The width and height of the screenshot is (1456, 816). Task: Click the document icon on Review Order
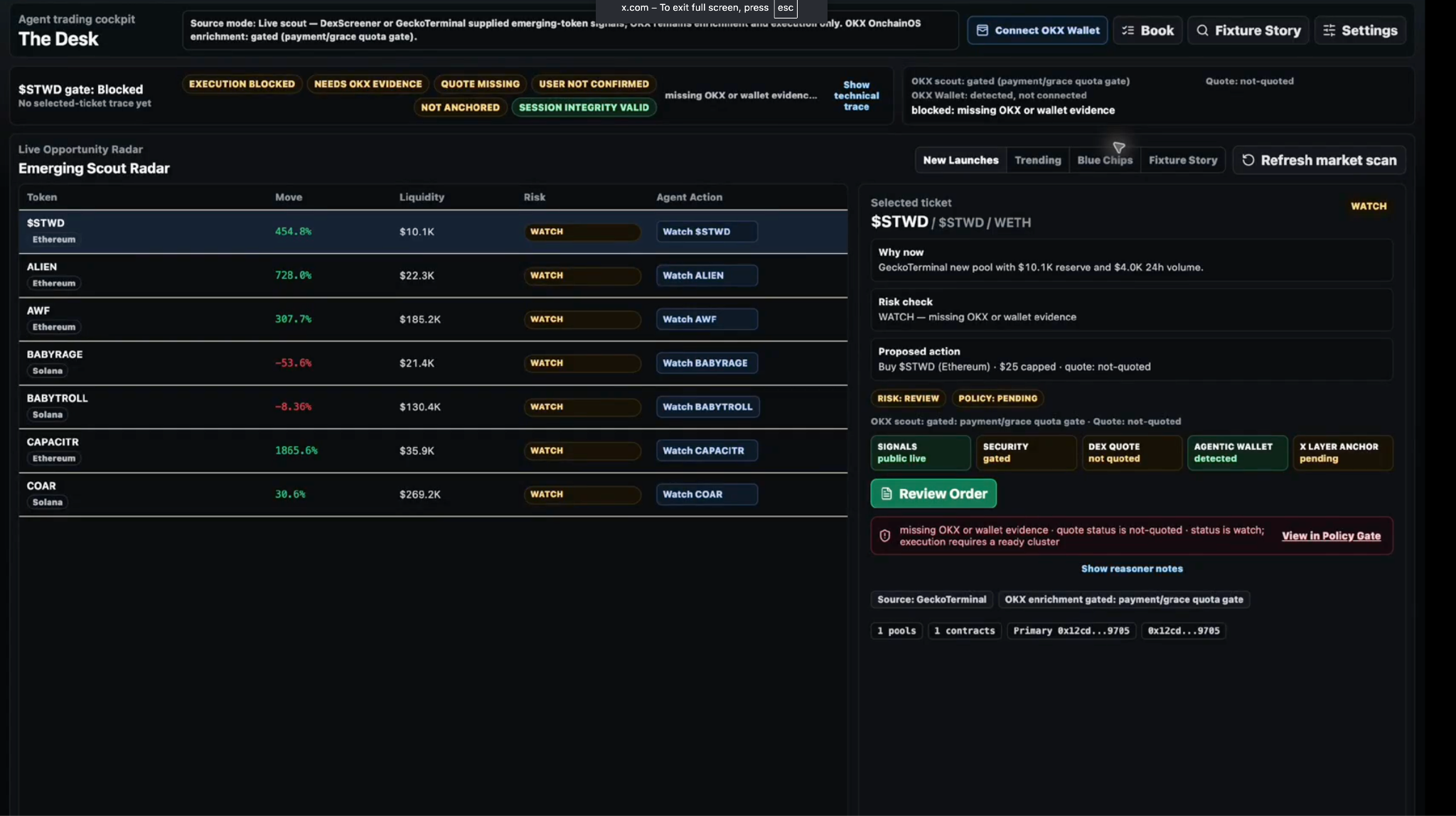pos(887,493)
